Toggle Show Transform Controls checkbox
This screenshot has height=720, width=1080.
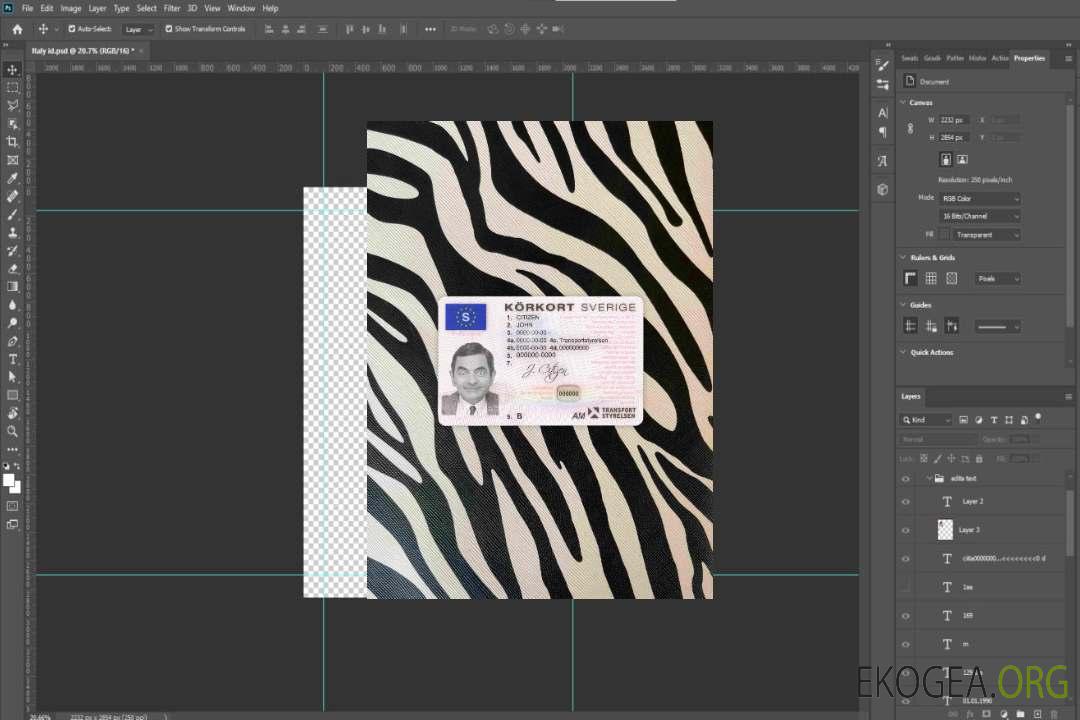coord(169,29)
